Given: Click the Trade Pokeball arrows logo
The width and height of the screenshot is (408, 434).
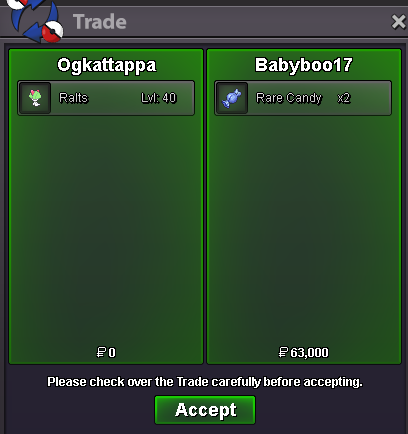Looking at the screenshot, I should pyautogui.click(x=35, y=20).
